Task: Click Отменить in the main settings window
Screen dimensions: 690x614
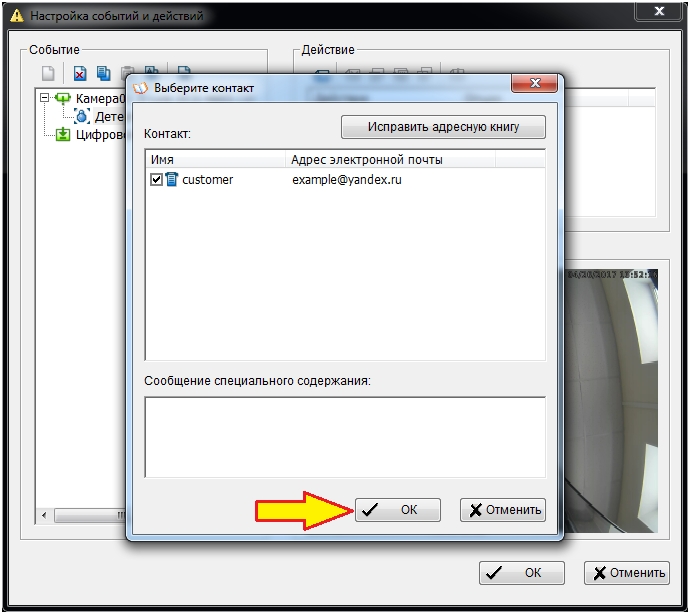Action: pos(626,573)
